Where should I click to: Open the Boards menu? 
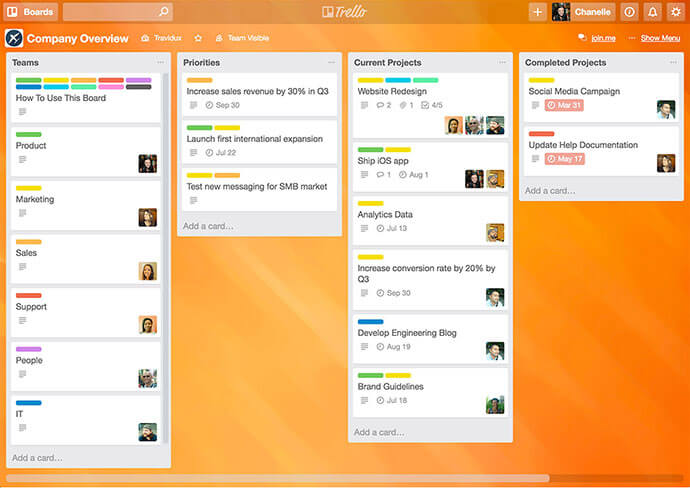click(31, 12)
